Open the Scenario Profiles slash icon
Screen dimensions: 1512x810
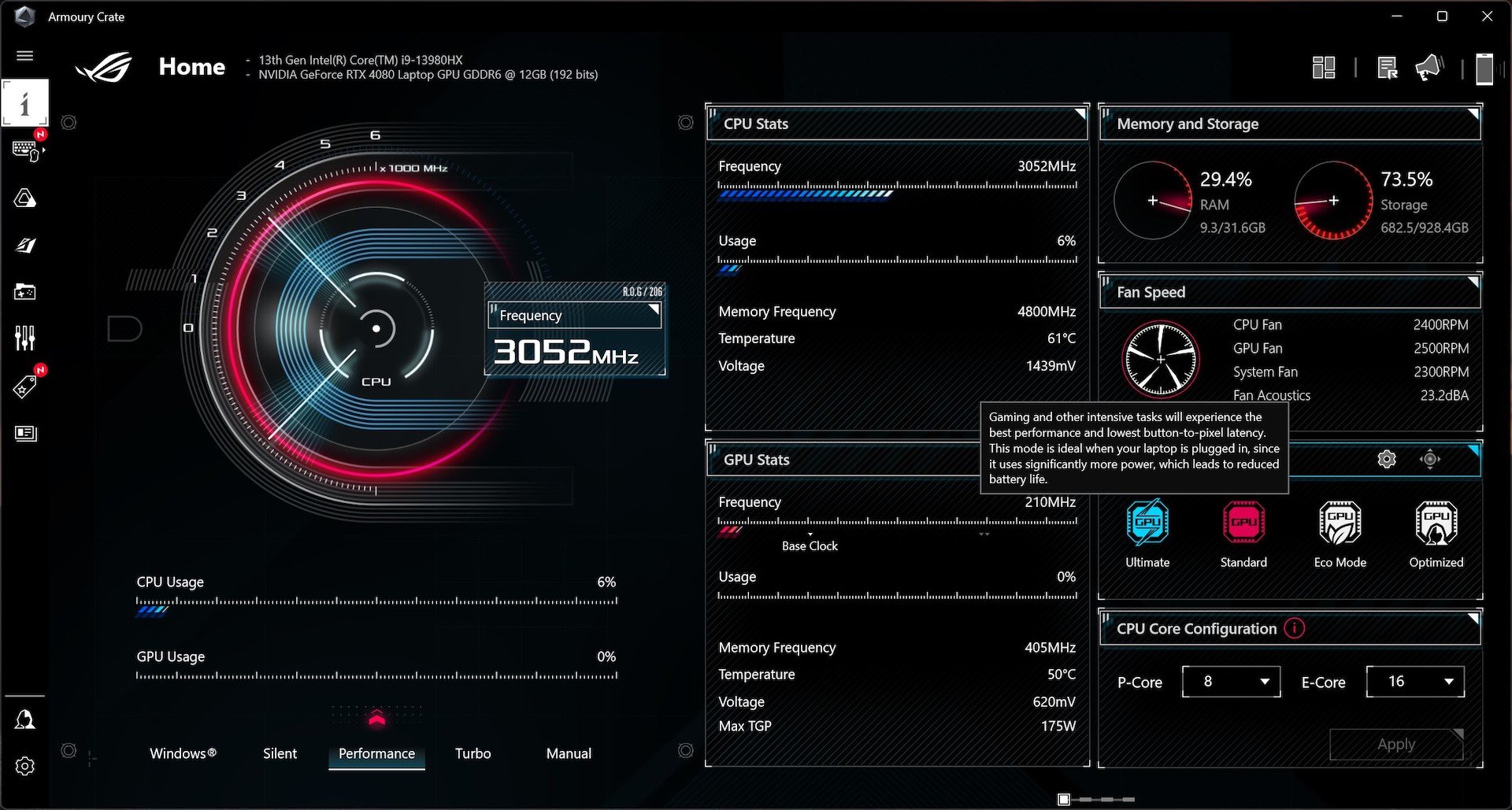pos(25,245)
